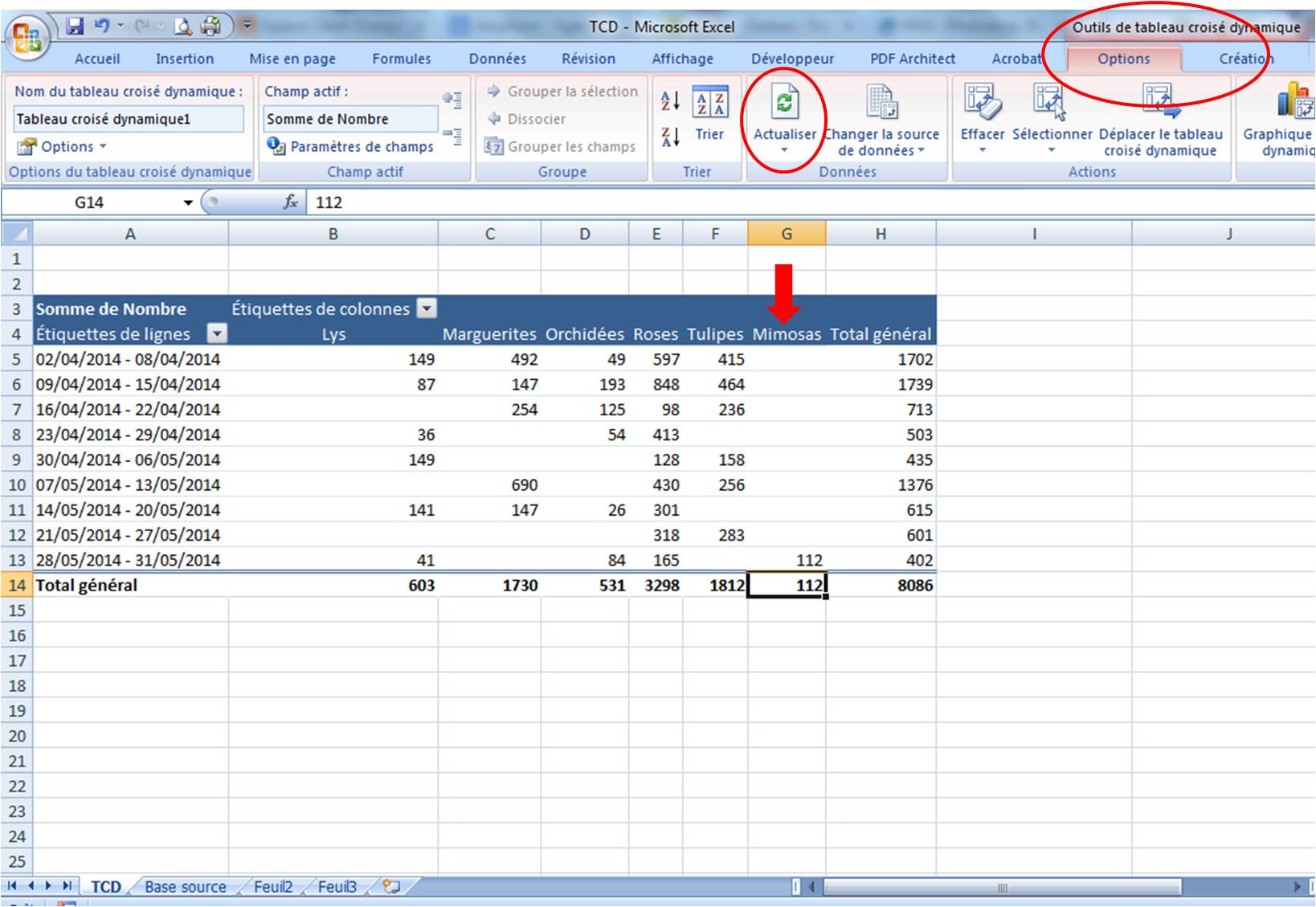
Task: Sort descending with the Z to A icon
Action: (670, 137)
